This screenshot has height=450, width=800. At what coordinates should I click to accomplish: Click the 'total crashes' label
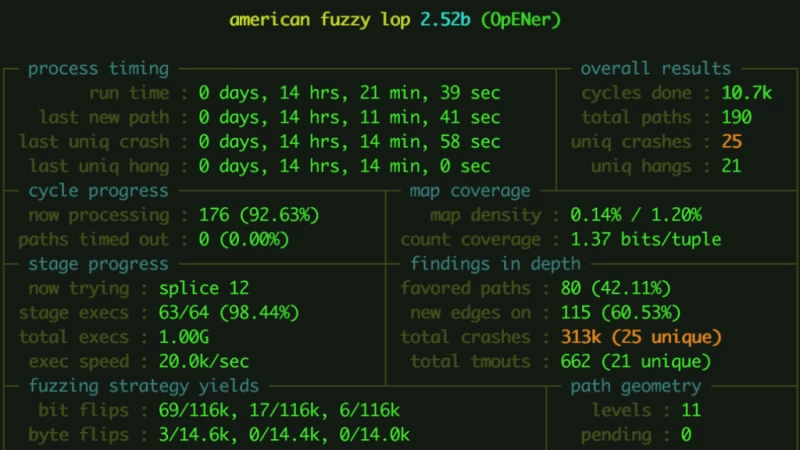tap(465, 337)
